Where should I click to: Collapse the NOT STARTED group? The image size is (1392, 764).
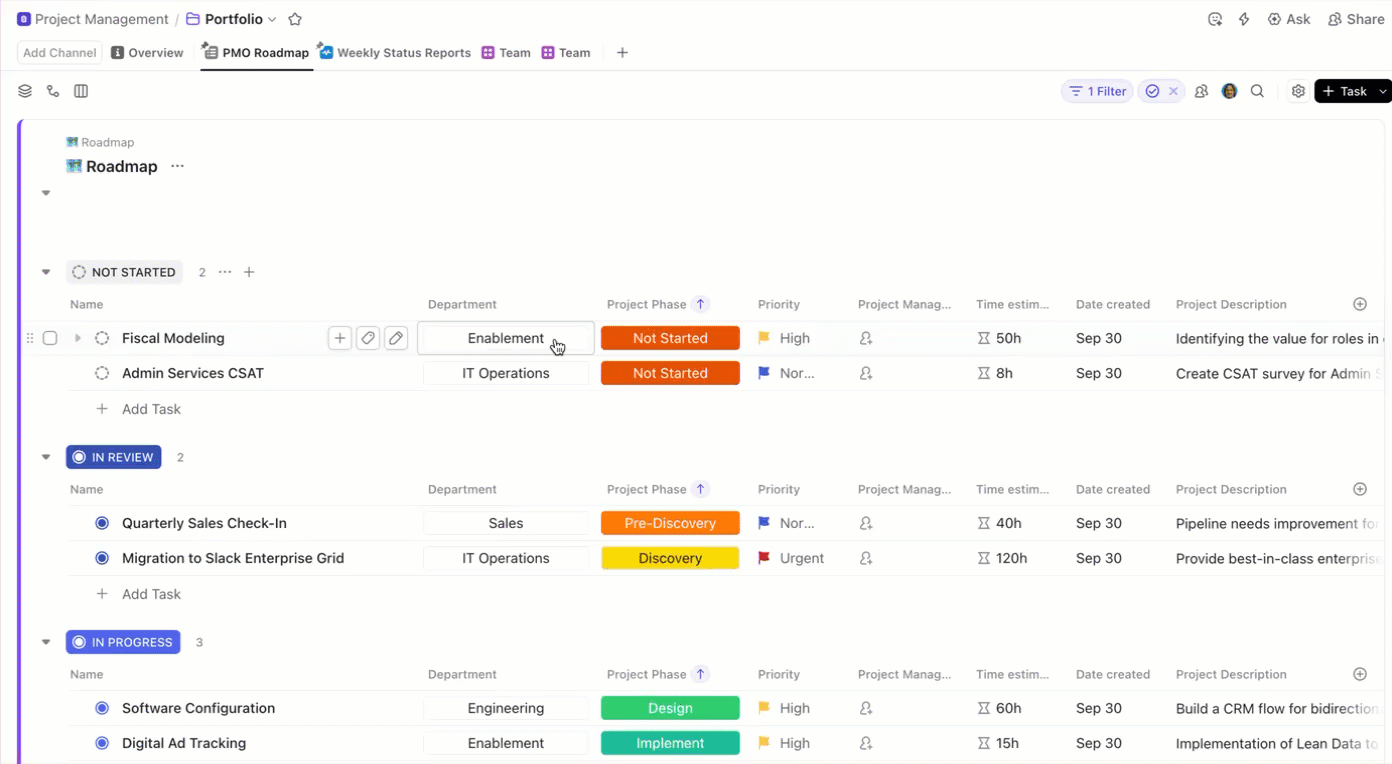pos(45,272)
